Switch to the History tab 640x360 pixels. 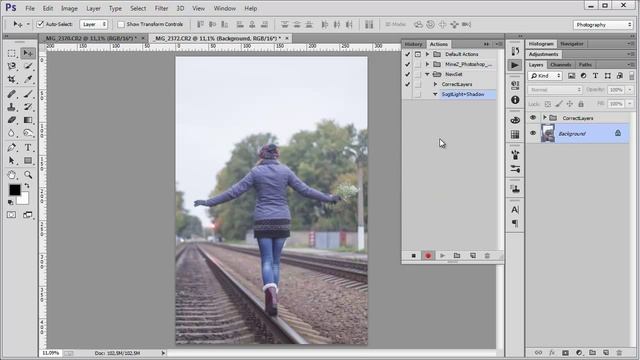tap(413, 44)
